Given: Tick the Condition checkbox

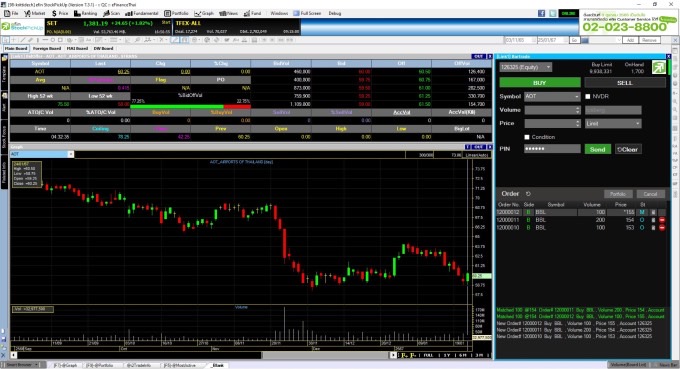Looking at the screenshot, I should [527, 137].
